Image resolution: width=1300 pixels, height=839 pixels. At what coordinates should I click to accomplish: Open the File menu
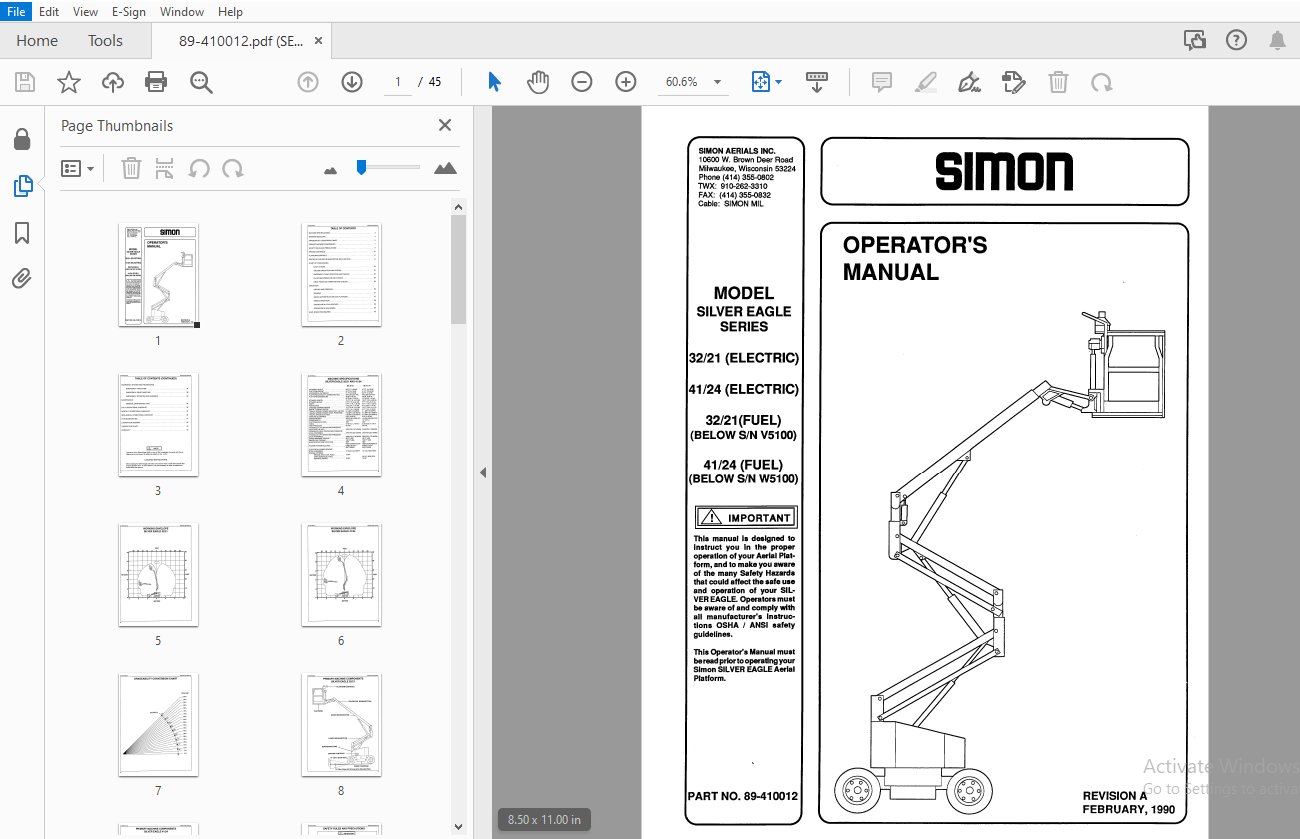(x=16, y=11)
